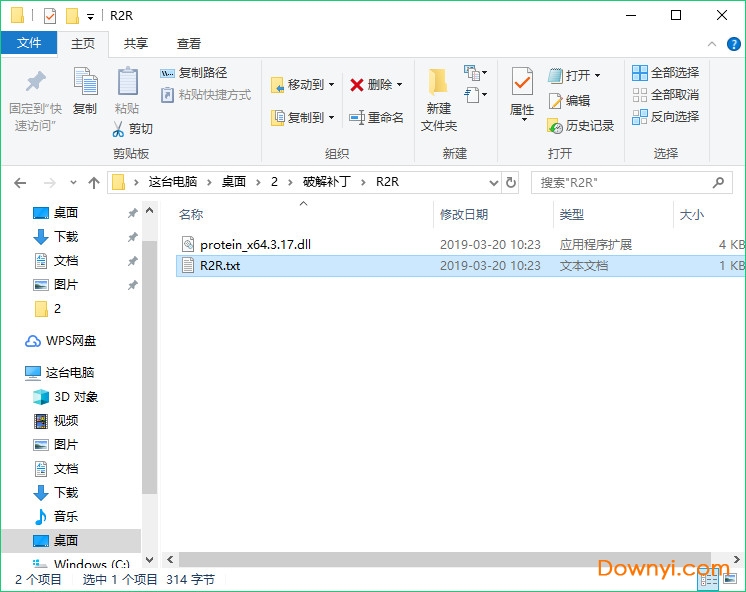Click the red Delete X icon

(x=356, y=85)
